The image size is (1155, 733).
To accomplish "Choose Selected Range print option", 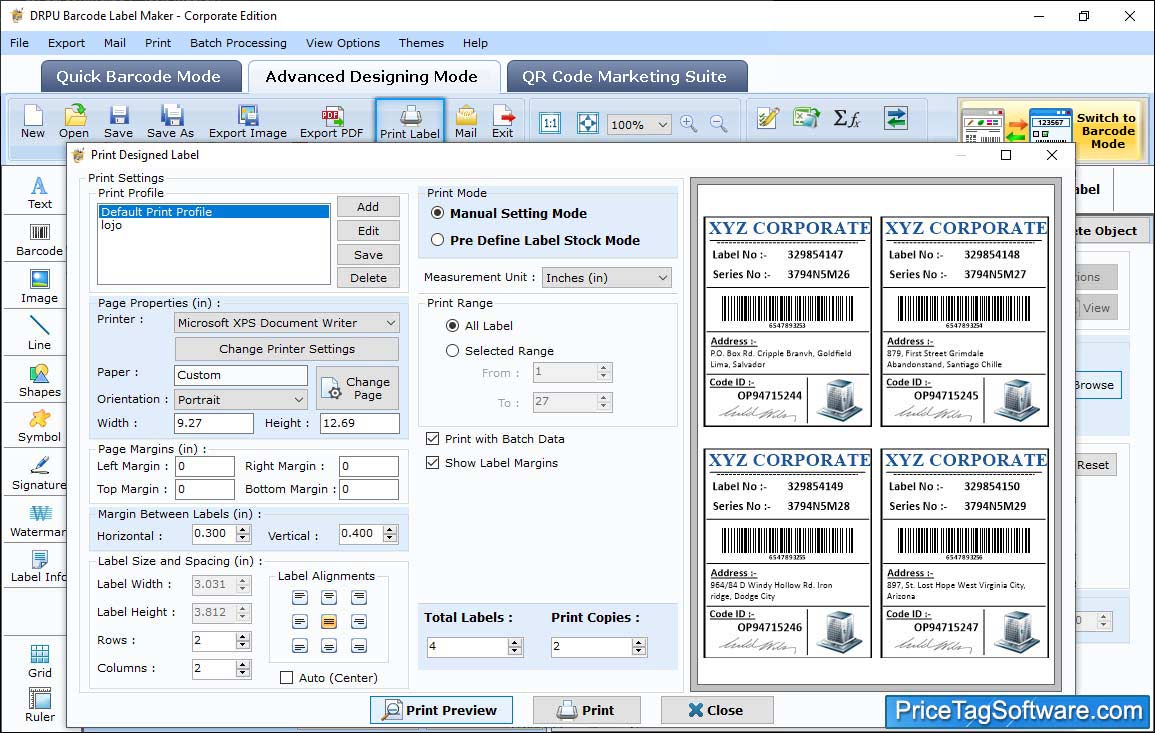I will pos(452,351).
